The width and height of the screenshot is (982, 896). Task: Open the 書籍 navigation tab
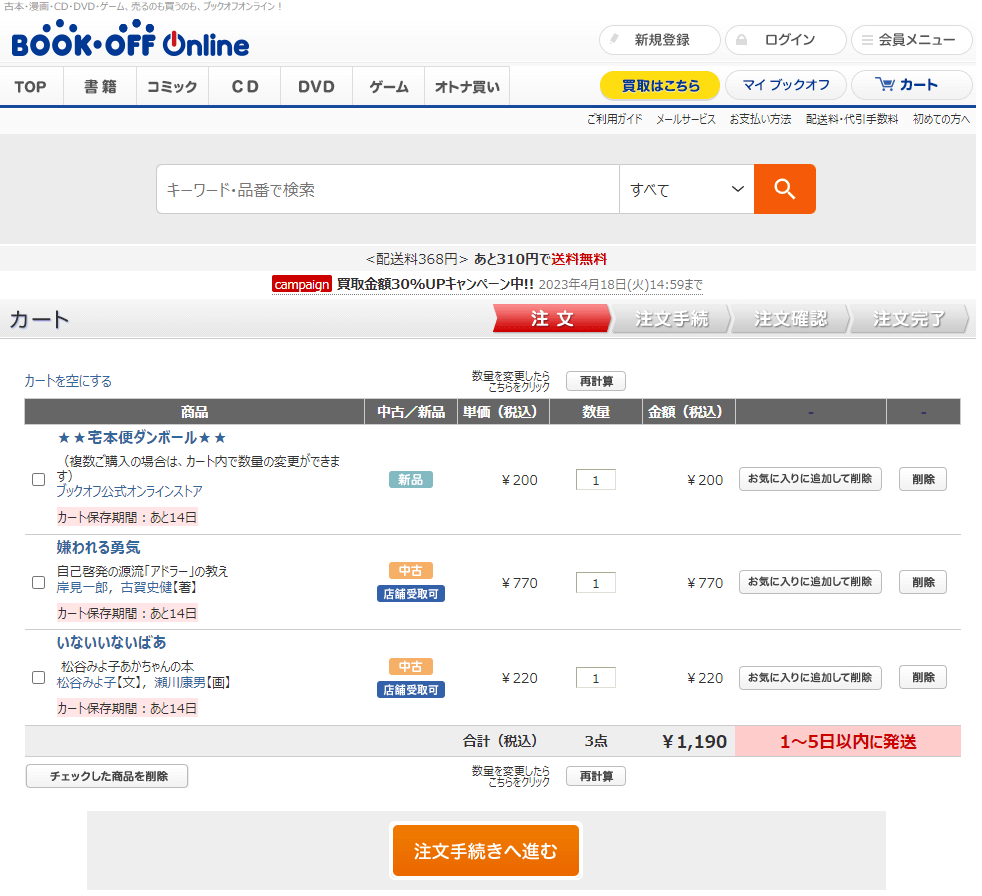click(100, 86)
